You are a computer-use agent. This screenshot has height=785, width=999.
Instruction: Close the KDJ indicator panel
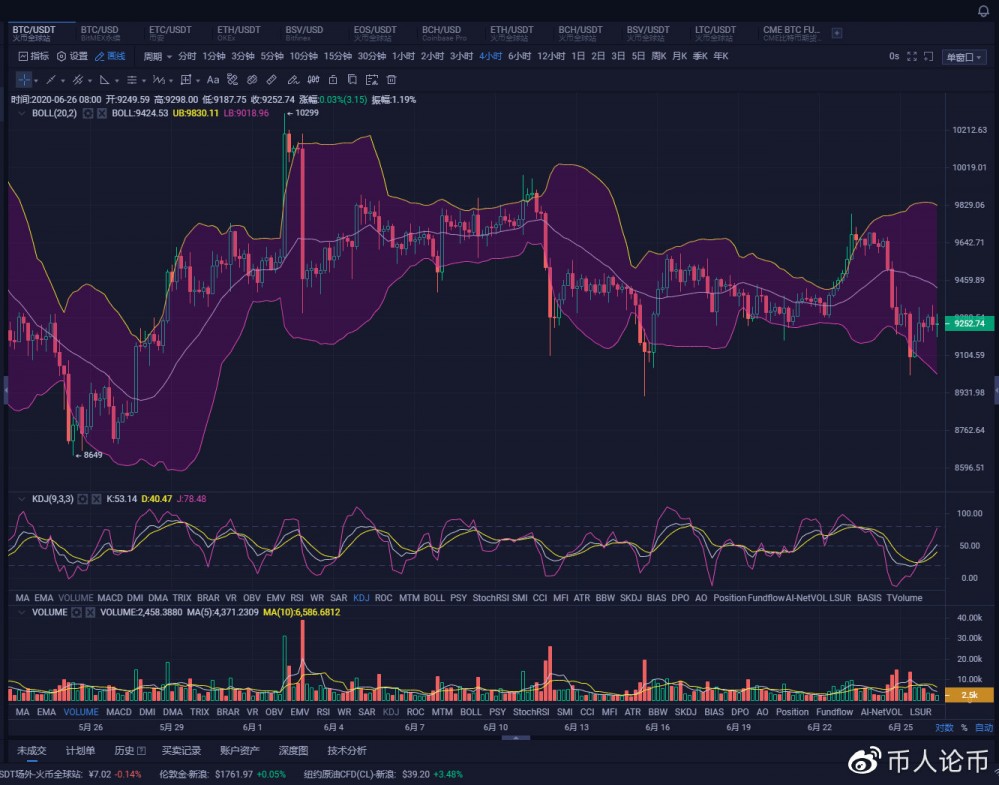point(98,498)
